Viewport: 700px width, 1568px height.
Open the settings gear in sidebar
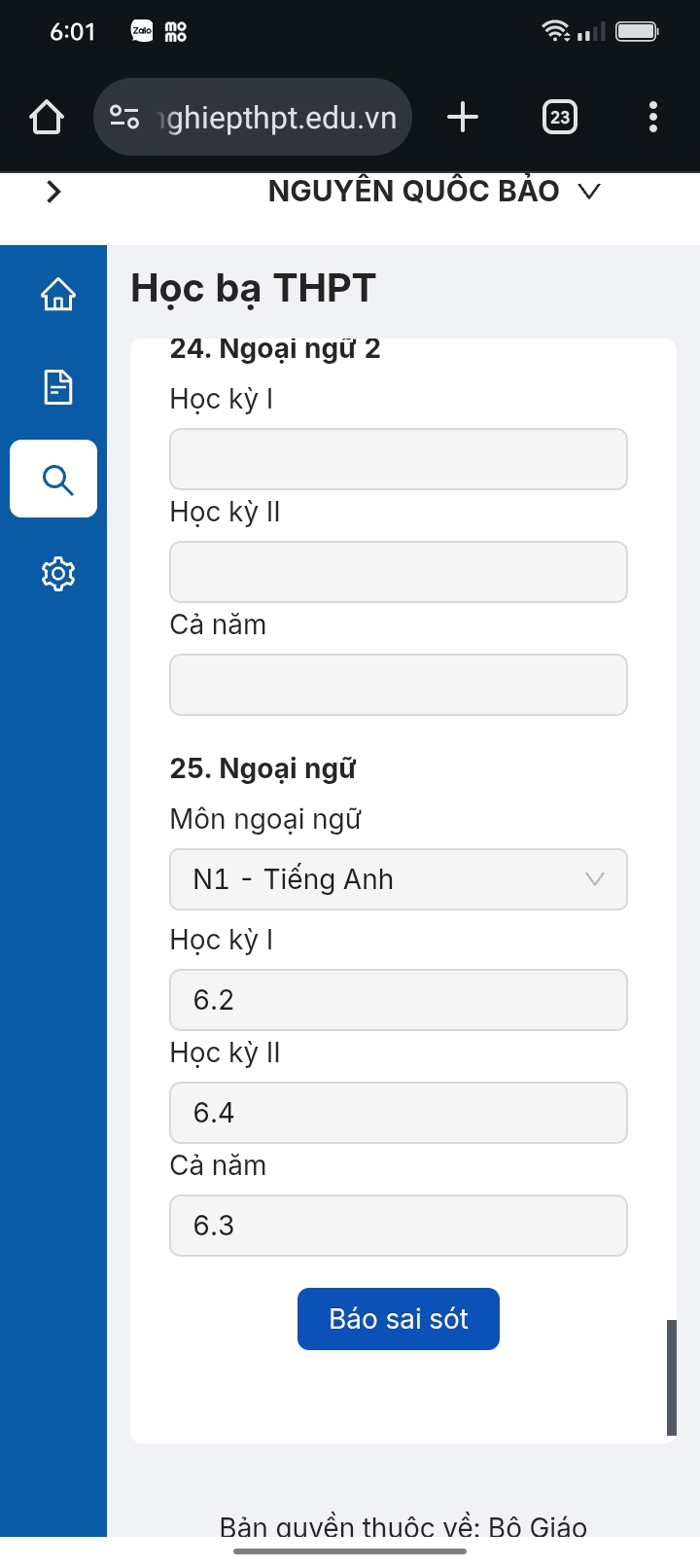click(58, 574)
